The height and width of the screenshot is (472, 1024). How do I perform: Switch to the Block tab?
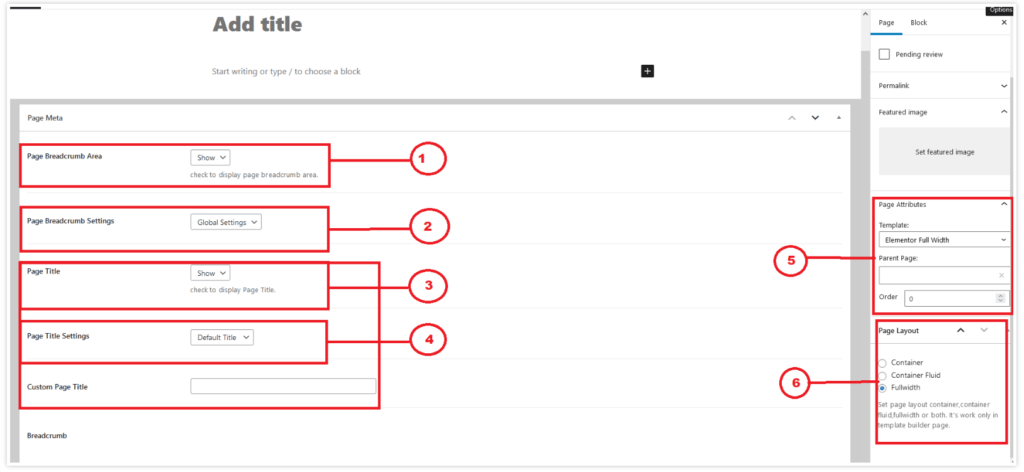pyautogui.click(x=919, y=23)
